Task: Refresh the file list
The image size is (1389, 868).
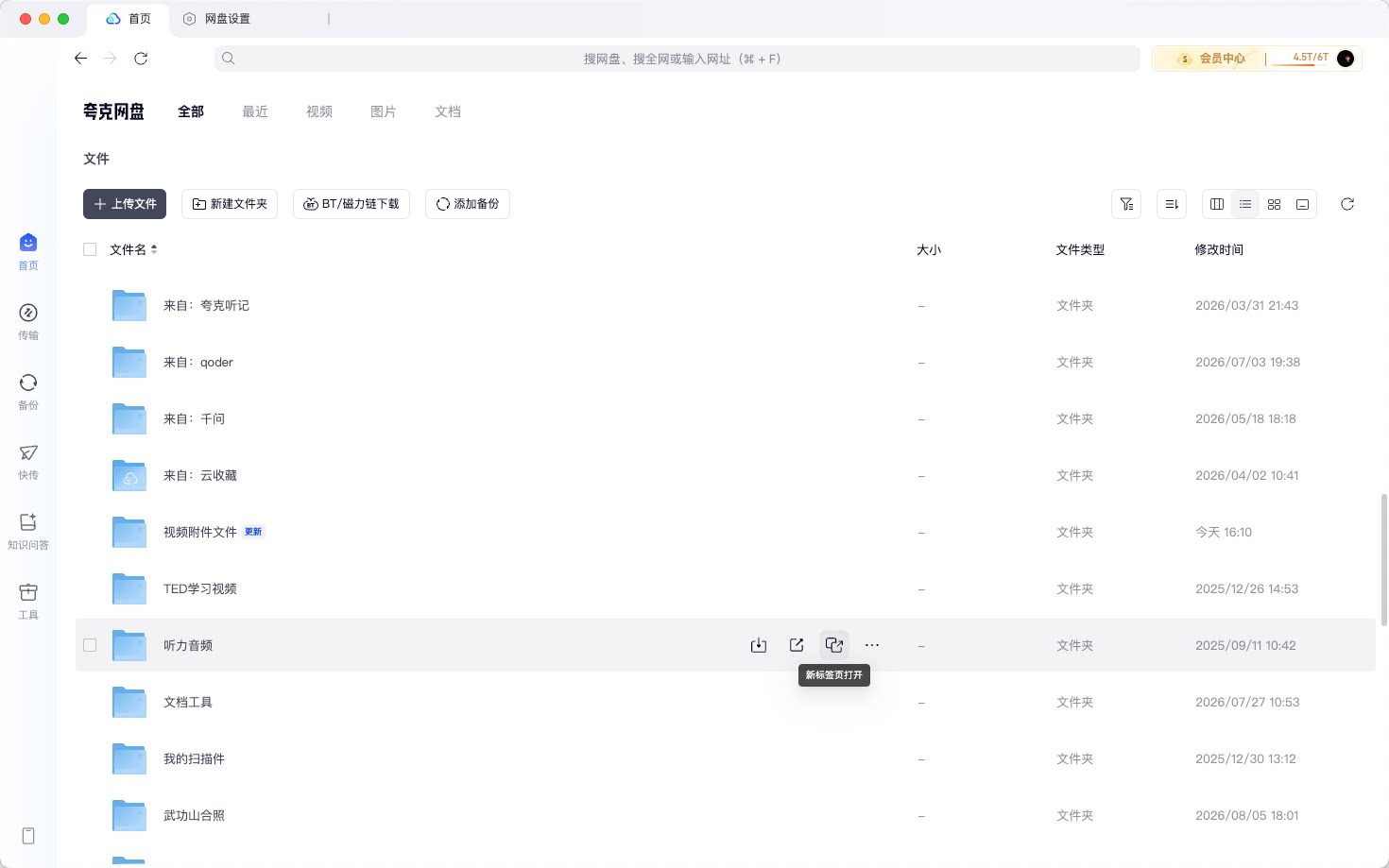Action: click(x=1347, y=204)
